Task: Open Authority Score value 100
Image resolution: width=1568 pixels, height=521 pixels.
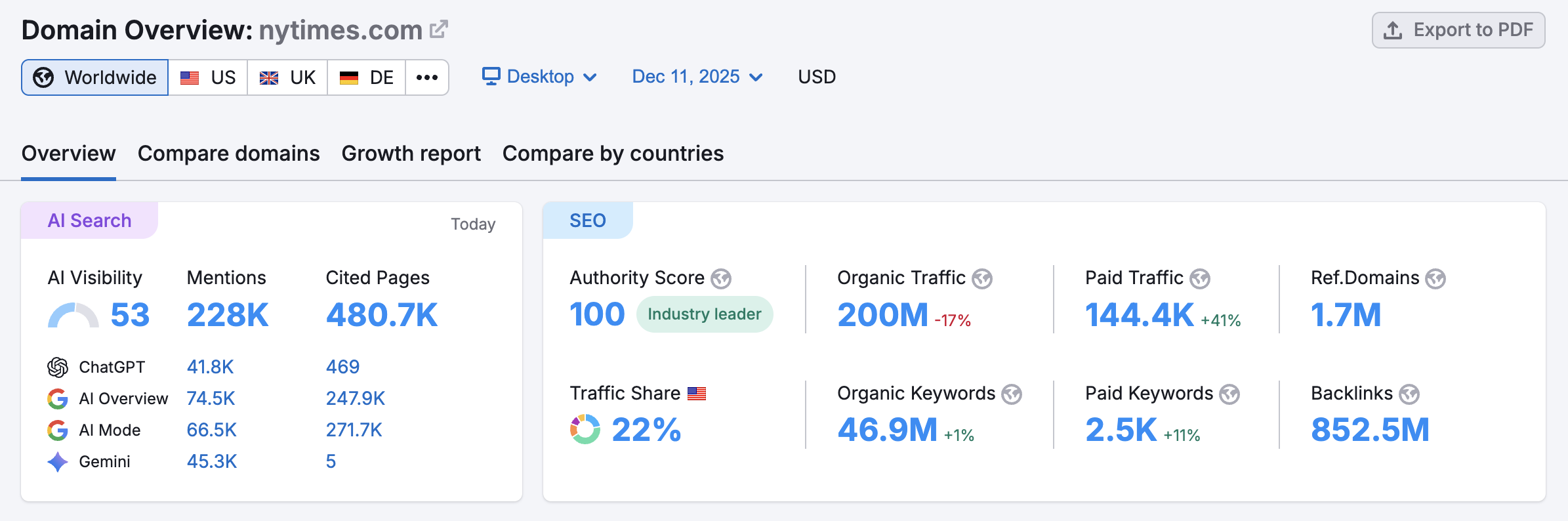Action: (x=597, y=314)
